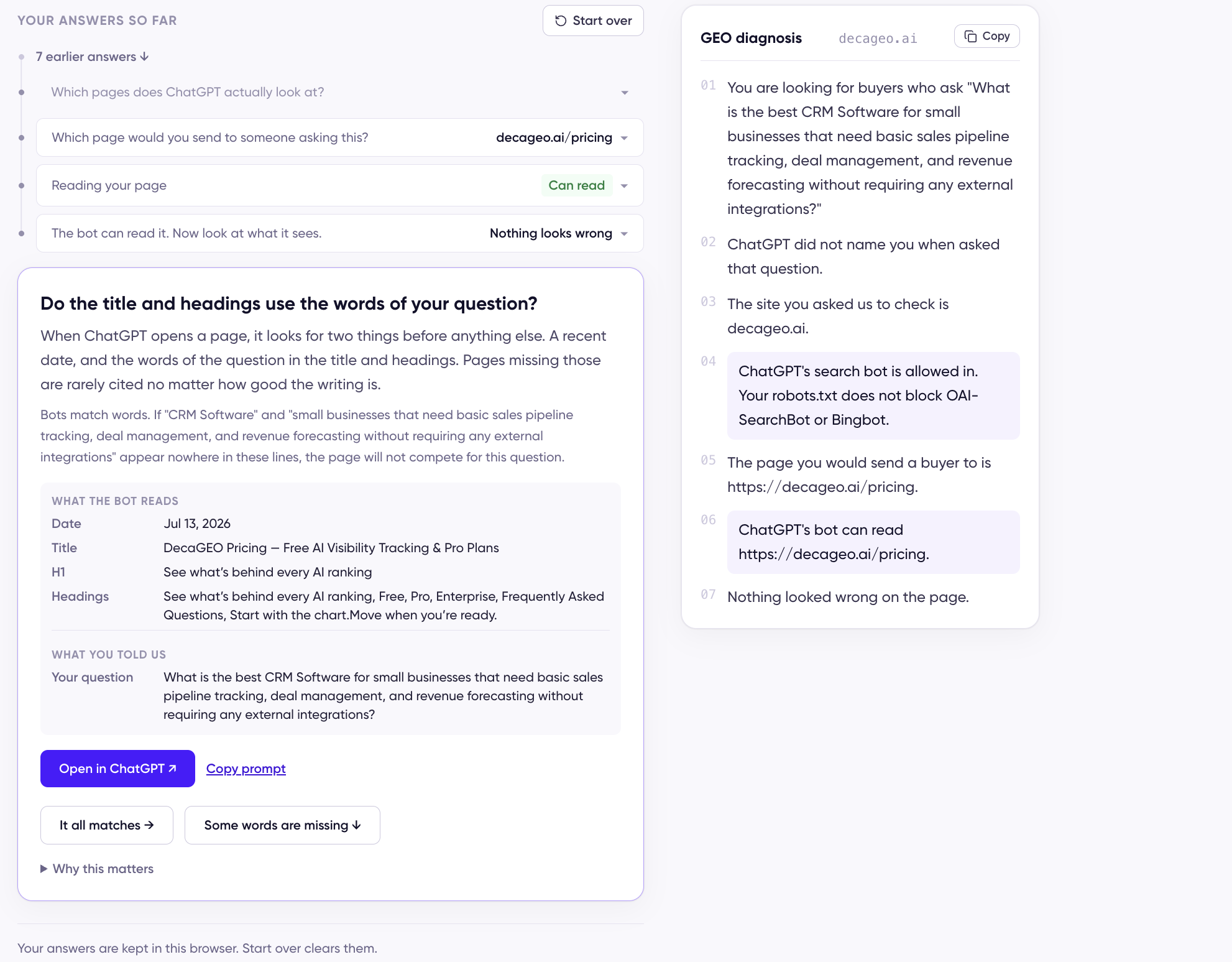The image size is (1232, 962).
Task: Expand the 7 earlier answers list
Action: coord(92,57)
